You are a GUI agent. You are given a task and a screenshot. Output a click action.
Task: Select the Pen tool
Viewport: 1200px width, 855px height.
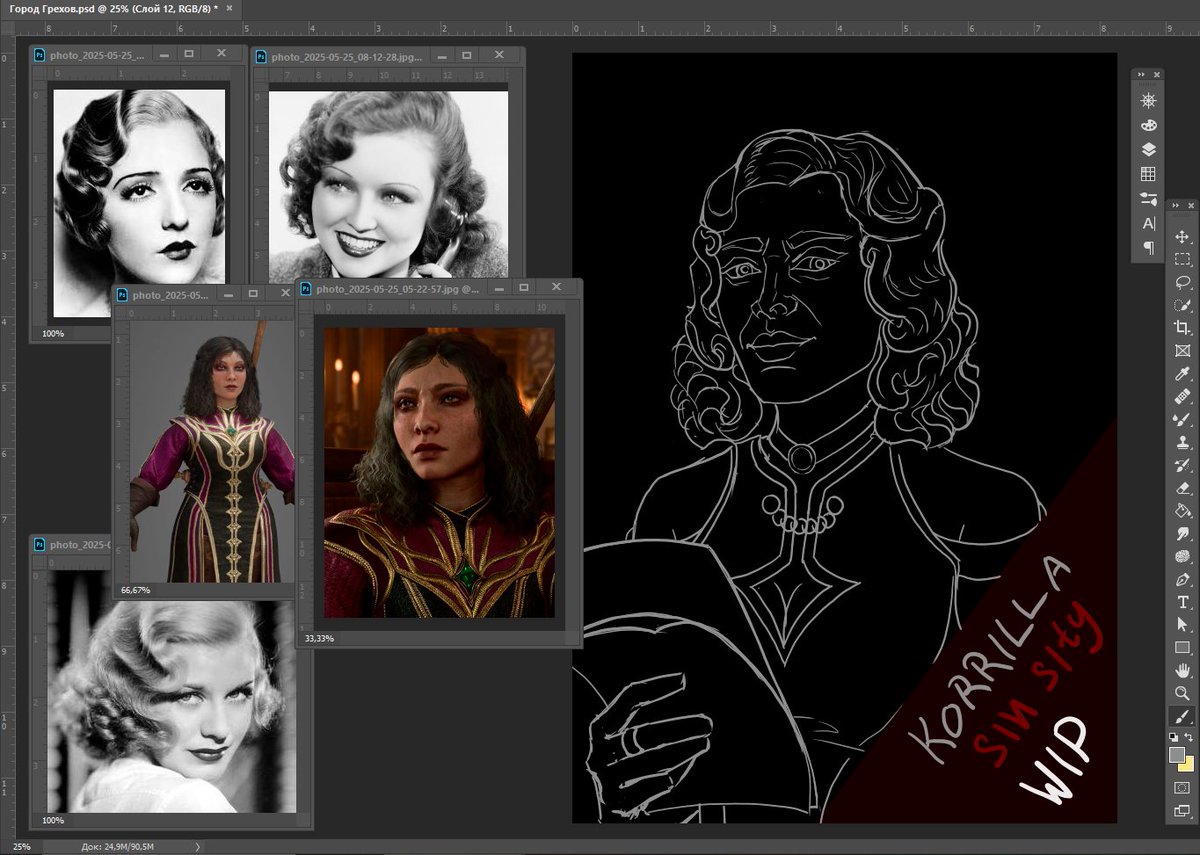[1182, 580]
